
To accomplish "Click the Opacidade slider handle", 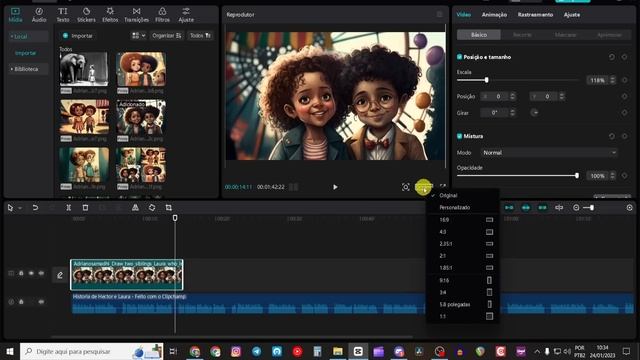I will pyautogui.click(x=577, y=176).
